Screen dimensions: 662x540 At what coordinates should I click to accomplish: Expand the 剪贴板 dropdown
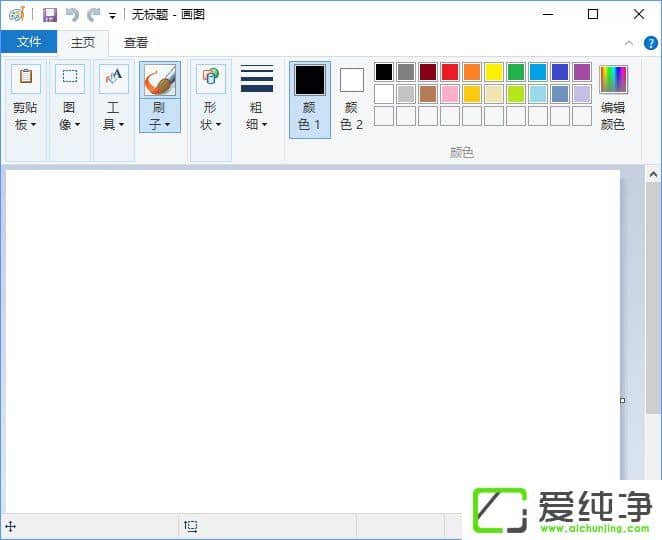[26, 116]
